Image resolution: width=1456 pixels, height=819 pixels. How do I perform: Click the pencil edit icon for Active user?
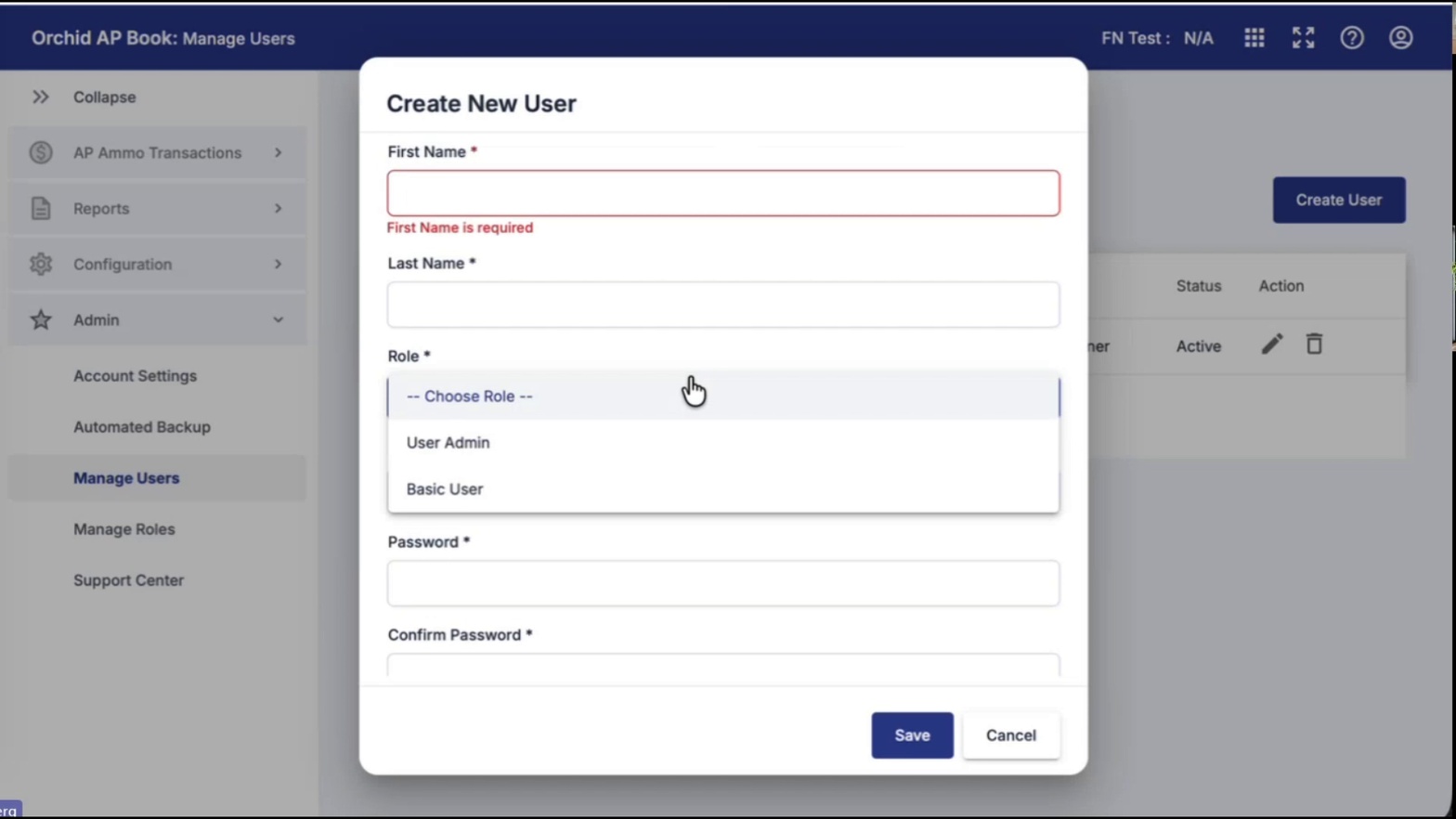click(x=1272, y=344)
